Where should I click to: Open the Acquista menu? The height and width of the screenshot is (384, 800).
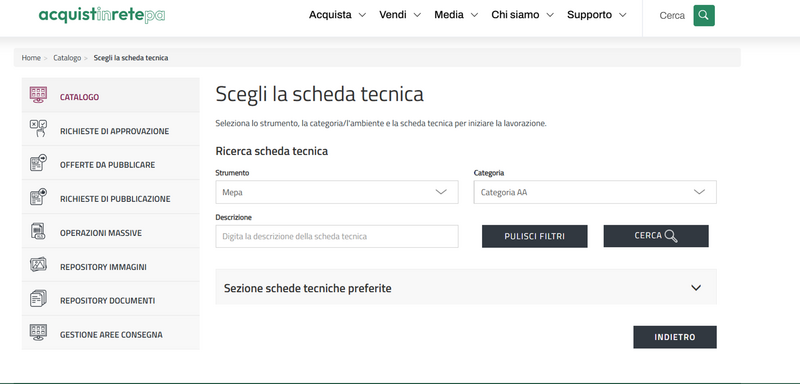337,15
